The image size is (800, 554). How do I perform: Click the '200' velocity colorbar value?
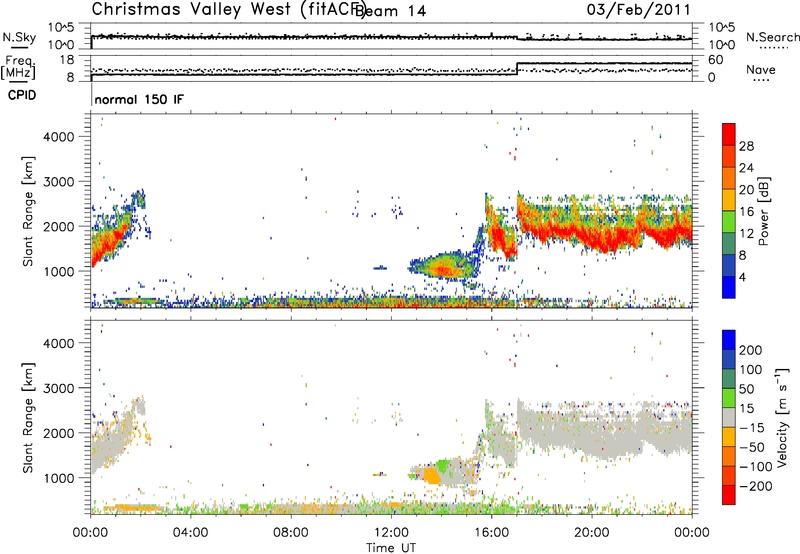[x=751, y=350]
